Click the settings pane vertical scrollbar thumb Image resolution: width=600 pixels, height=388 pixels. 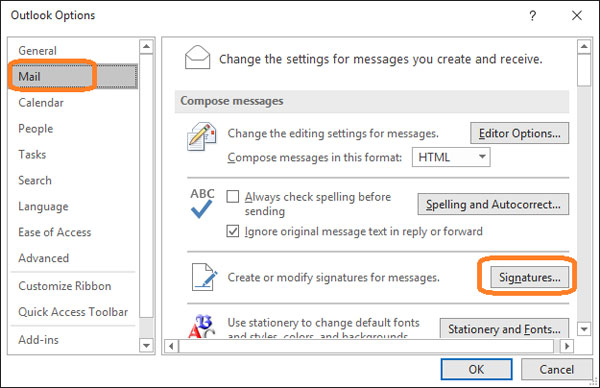[x=584, y=70]
